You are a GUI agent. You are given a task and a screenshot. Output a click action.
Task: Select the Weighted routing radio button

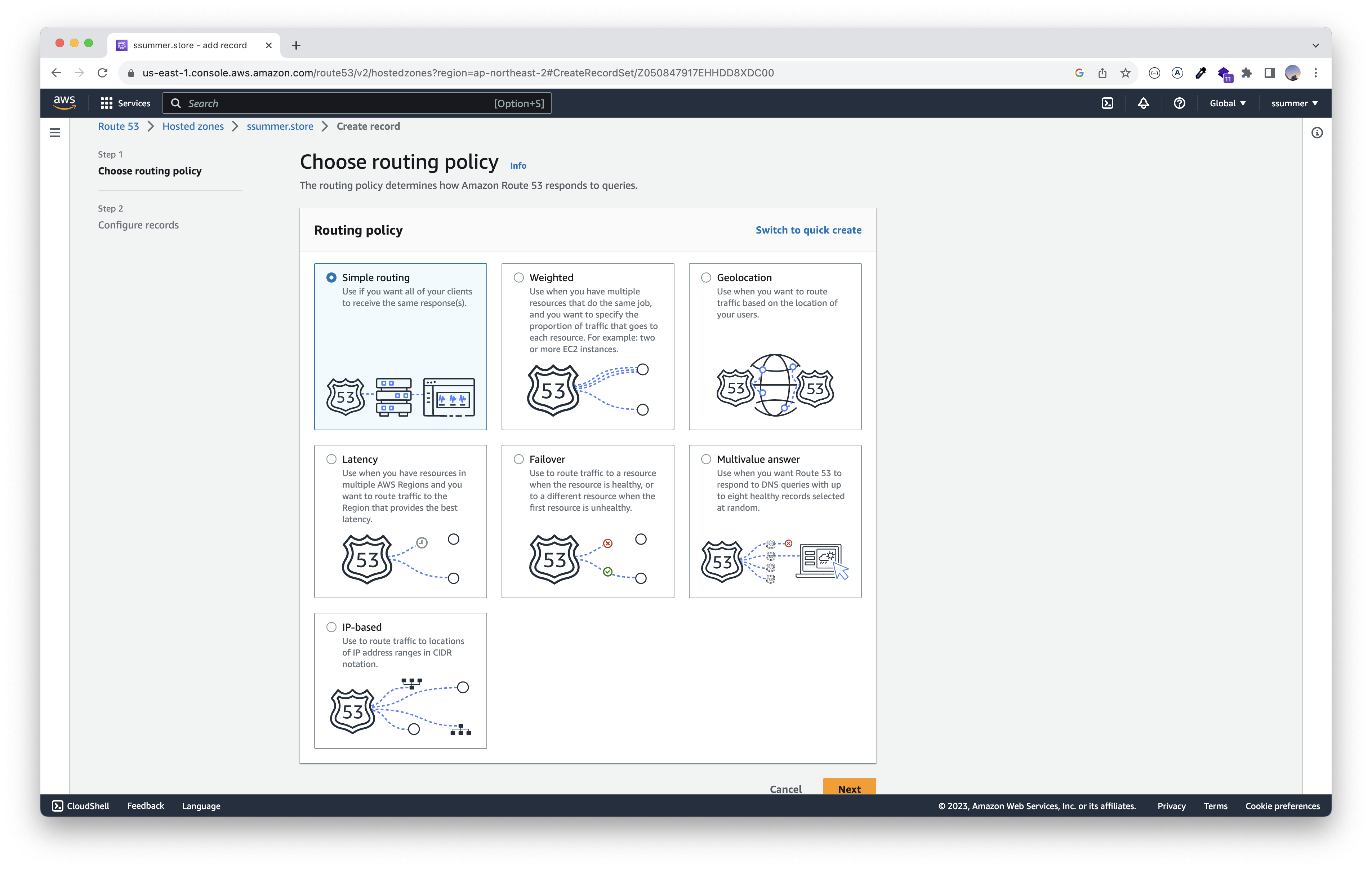[518, 278]
